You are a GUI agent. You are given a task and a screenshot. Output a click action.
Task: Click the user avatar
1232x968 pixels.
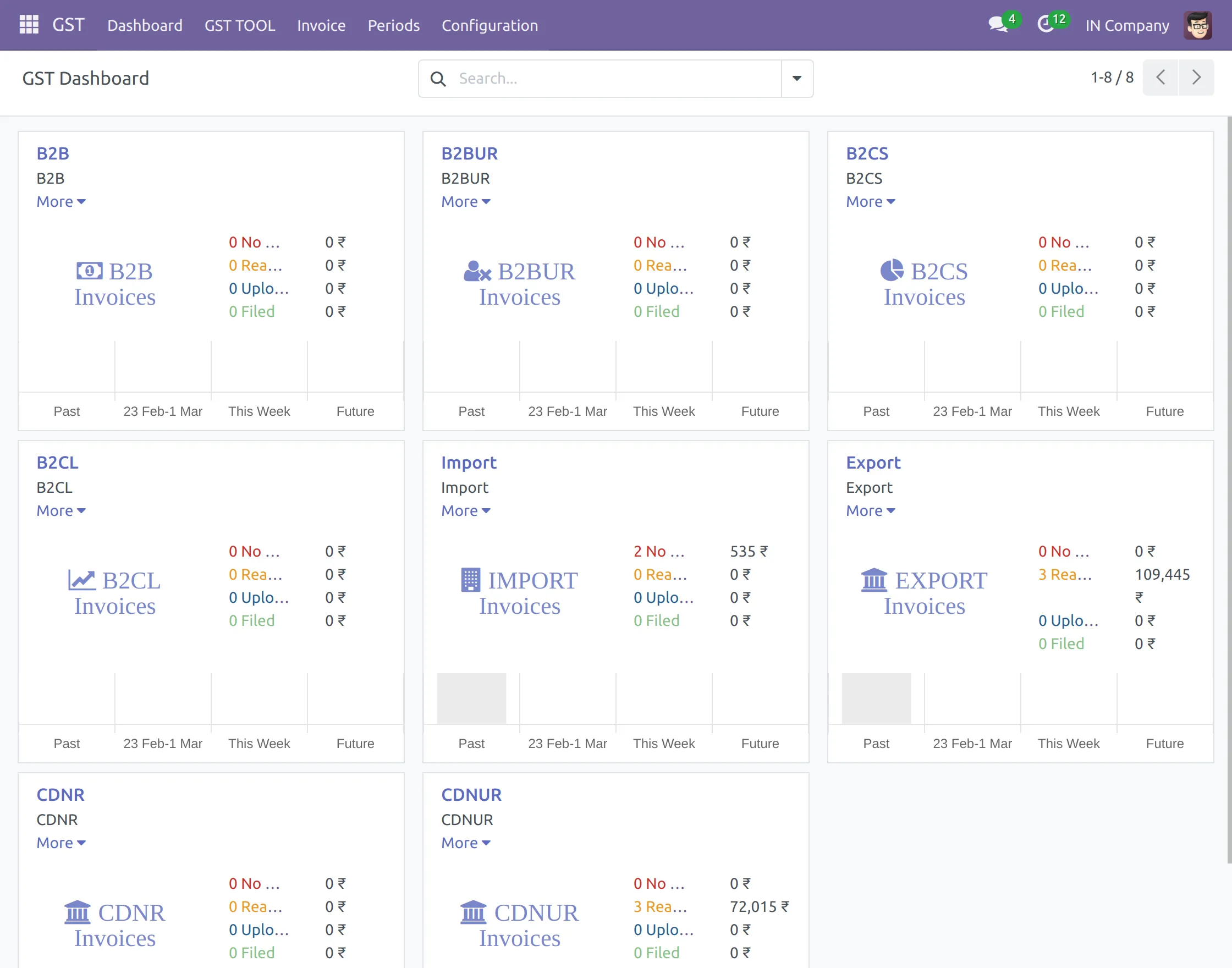click(1197, 24)
